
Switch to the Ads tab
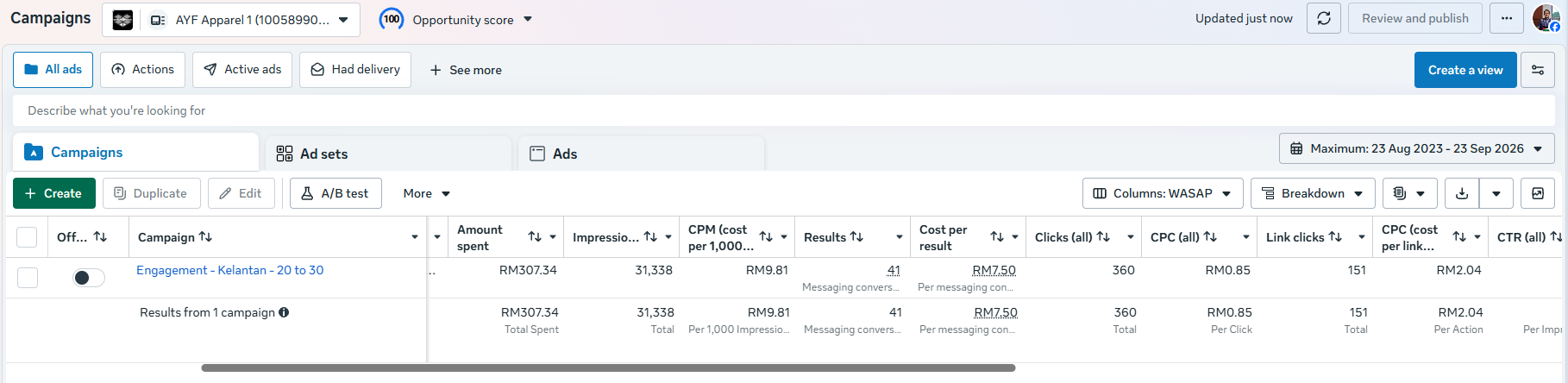641,154
